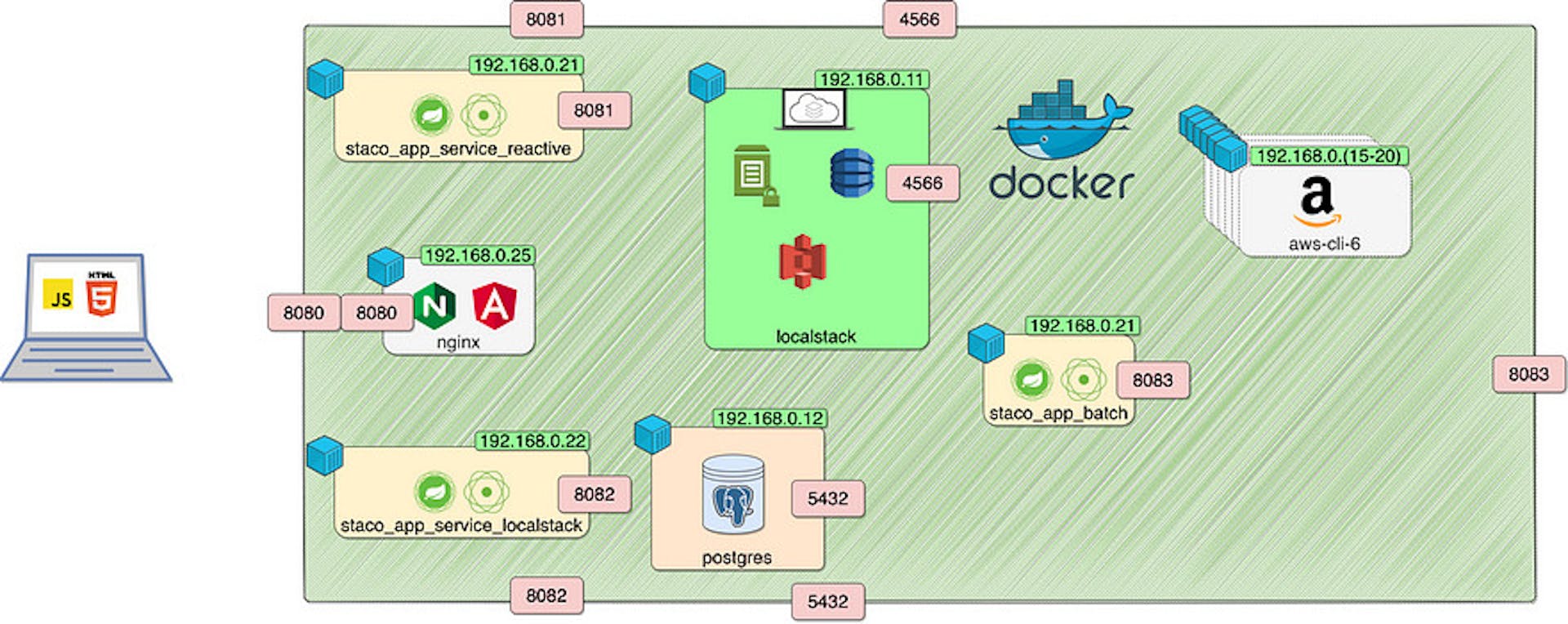Click the staco_app_service_reactive label

coord(458,149)
